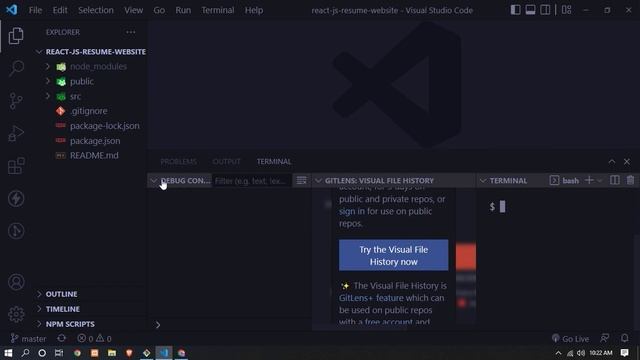Image resolution: width=640 pixels, height=360 pixels.
Task: Maximize the panel size with caret
Action: coord(611,162)
